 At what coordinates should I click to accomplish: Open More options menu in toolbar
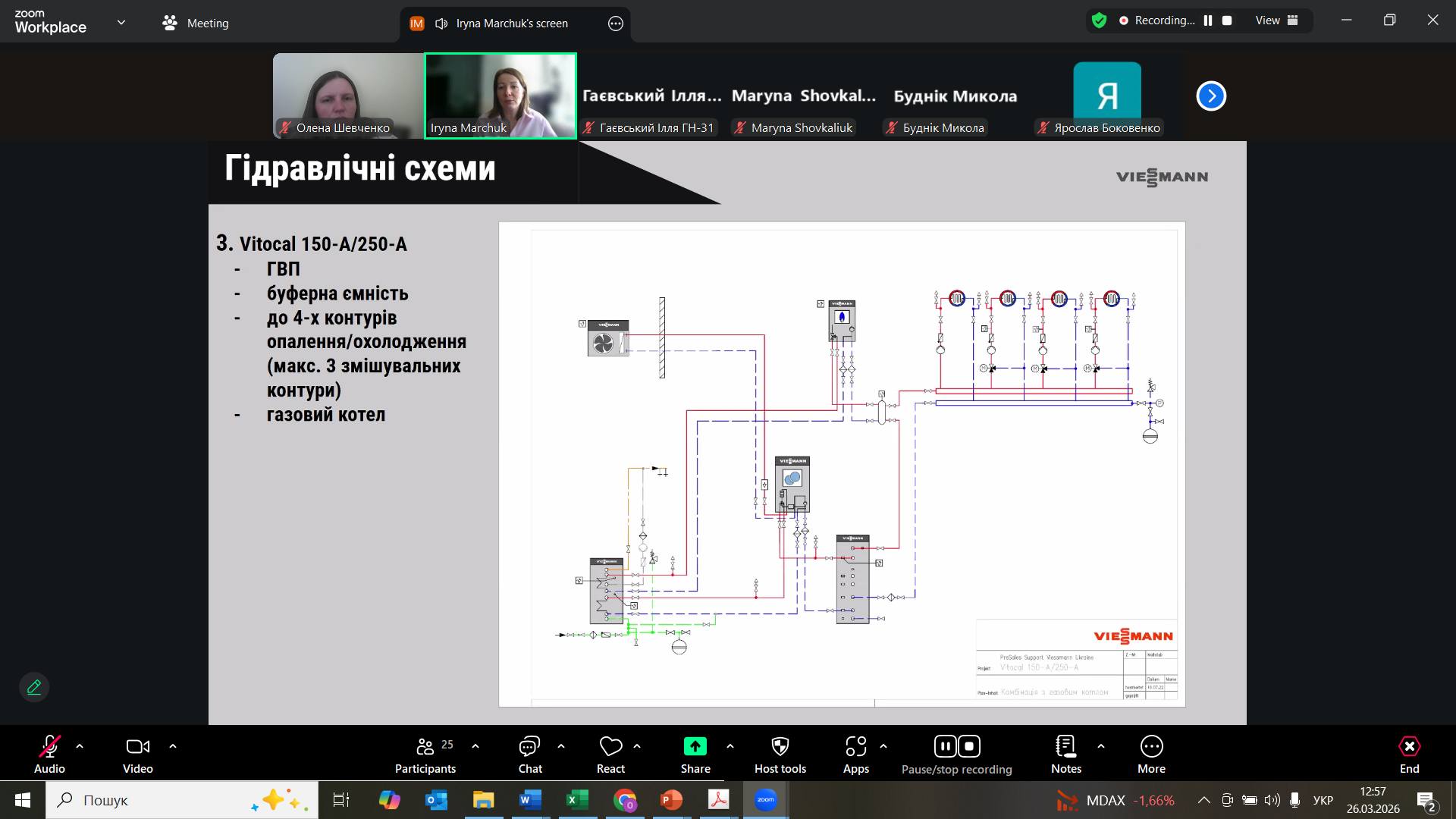point(1151,747)
